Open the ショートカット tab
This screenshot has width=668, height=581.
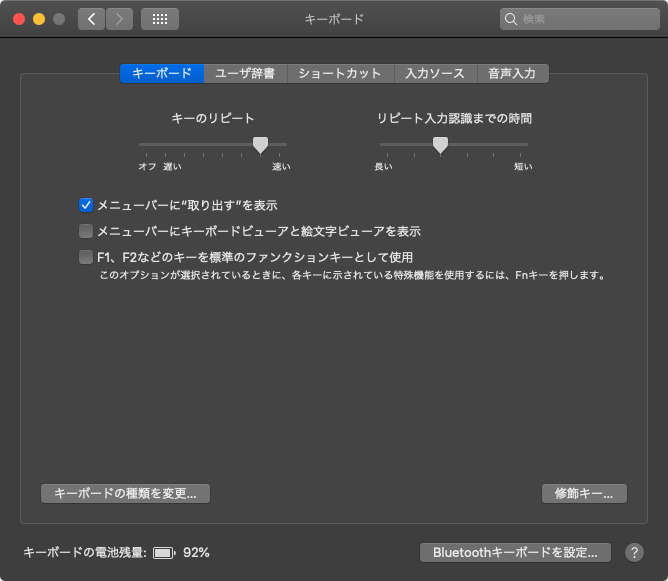(x=340, y=73)
